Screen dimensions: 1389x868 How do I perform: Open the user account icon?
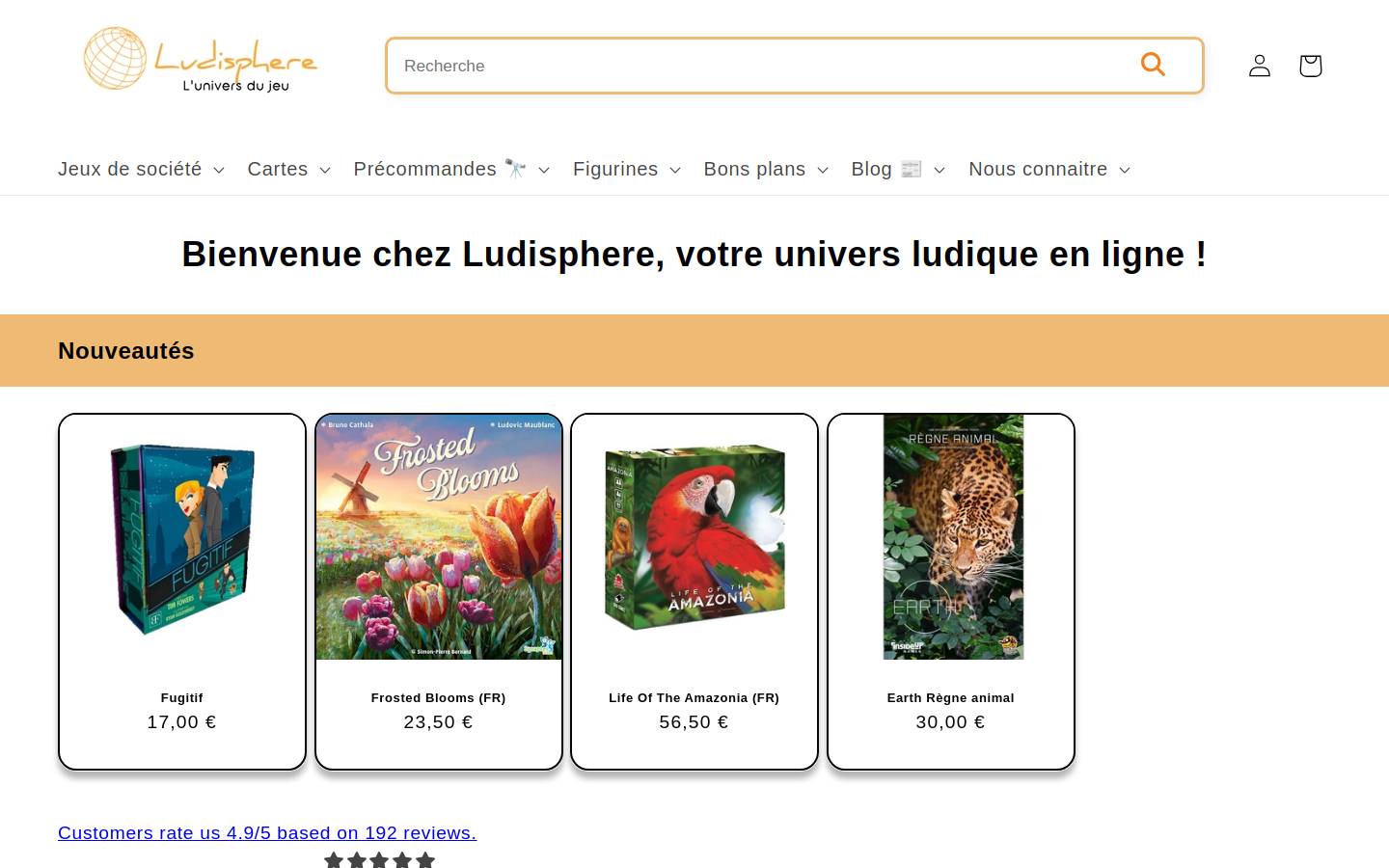pos(1260,66)
